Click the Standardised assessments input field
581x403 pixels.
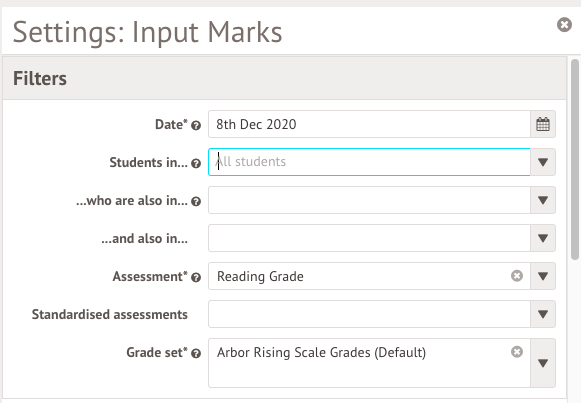pyautogui.click(x=369, y=314)
